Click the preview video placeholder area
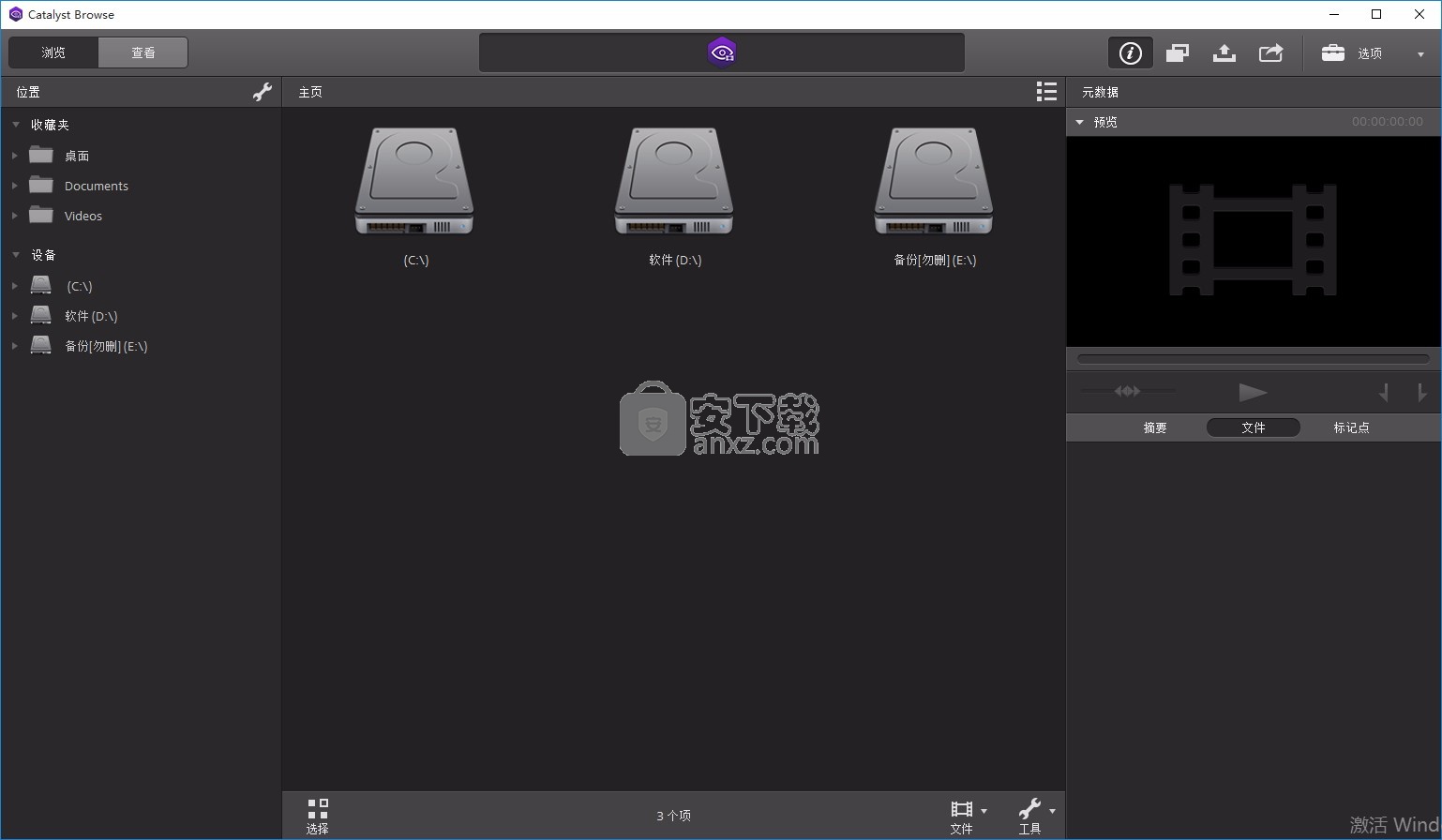This screenshot has height=840, width=1442. tap(1253, 241)
